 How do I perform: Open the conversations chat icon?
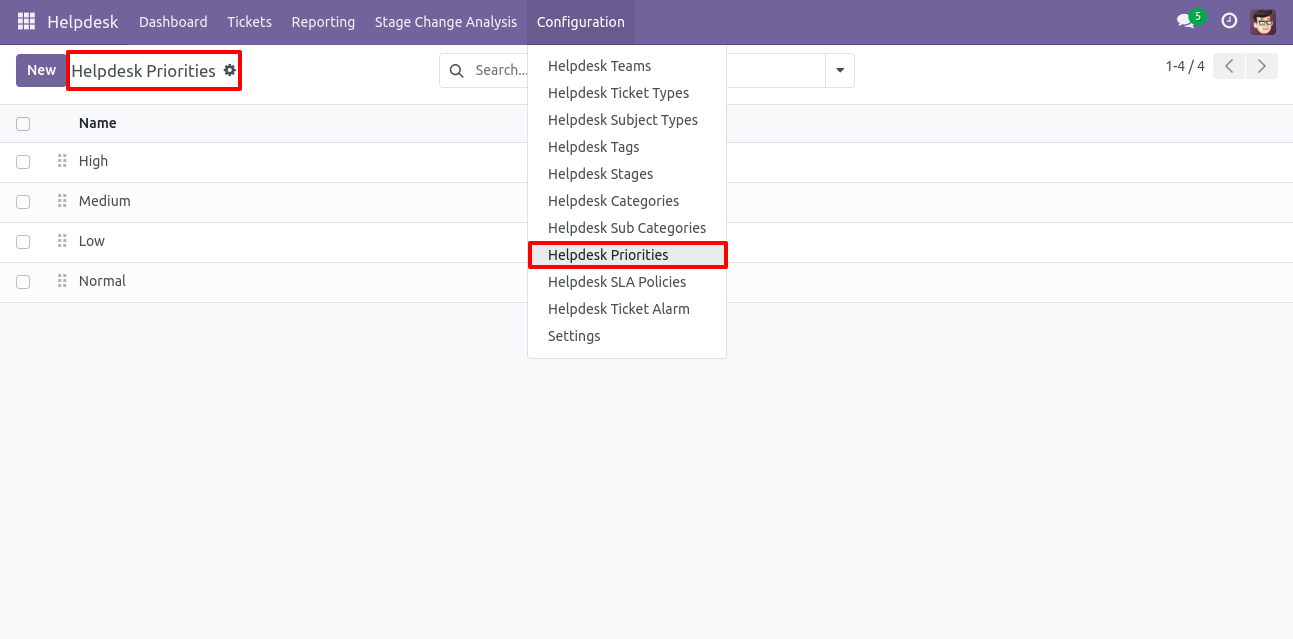click(x=1186, y=21)
